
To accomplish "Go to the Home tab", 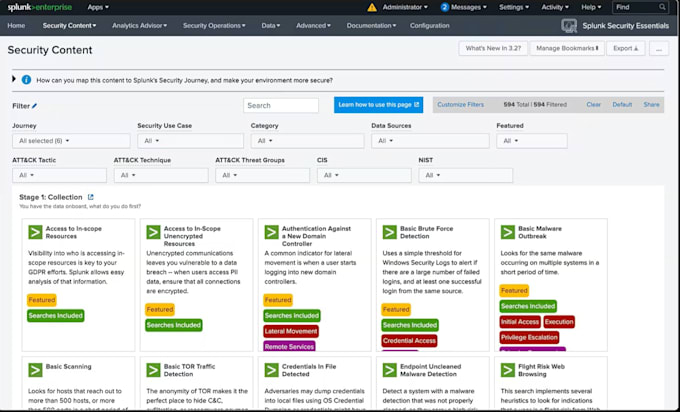I will pos(16,26).
